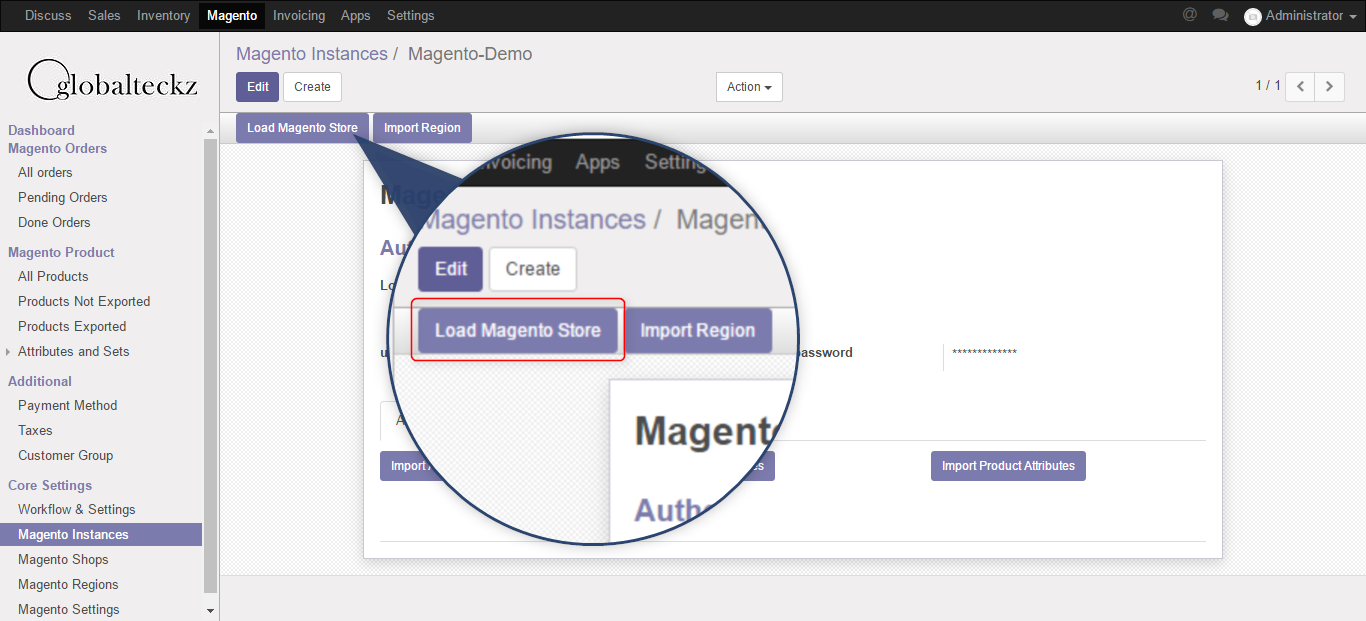This screenshot has width=1366, height=621.
Task: Open All Products
Action: point(53,276)
